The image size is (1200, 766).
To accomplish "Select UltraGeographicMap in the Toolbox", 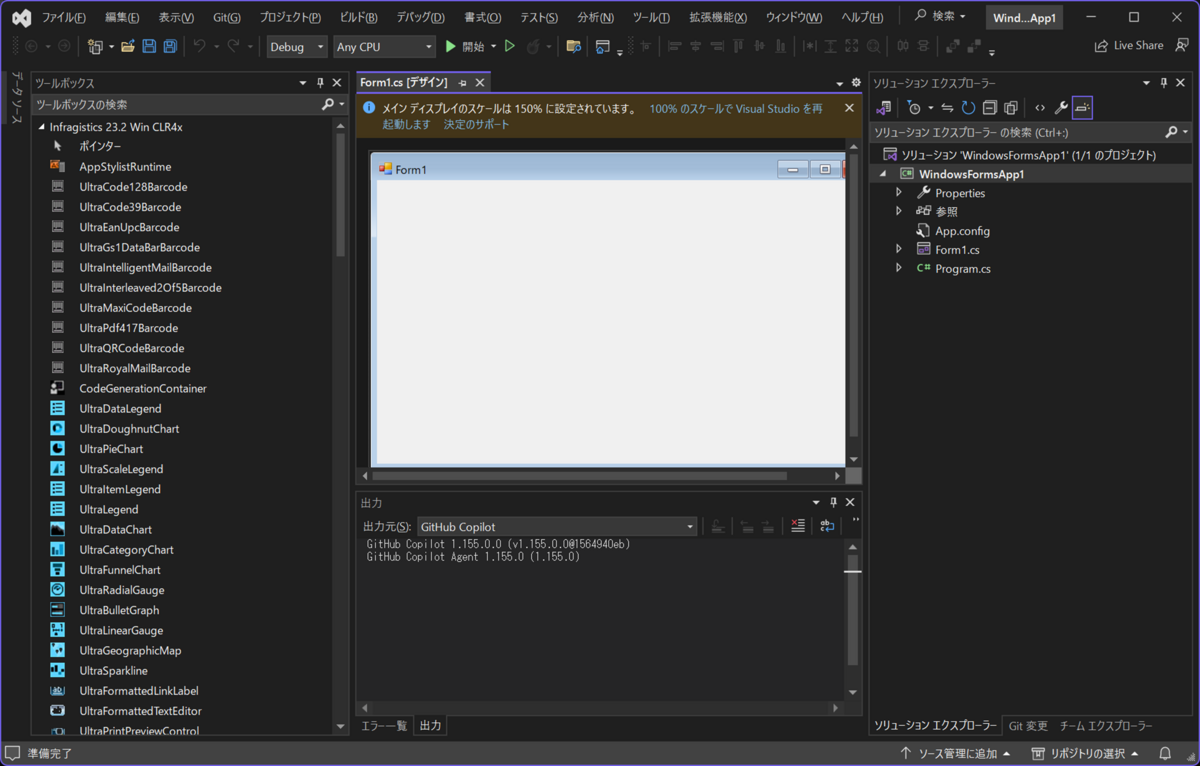I will [x=130, y=651].
